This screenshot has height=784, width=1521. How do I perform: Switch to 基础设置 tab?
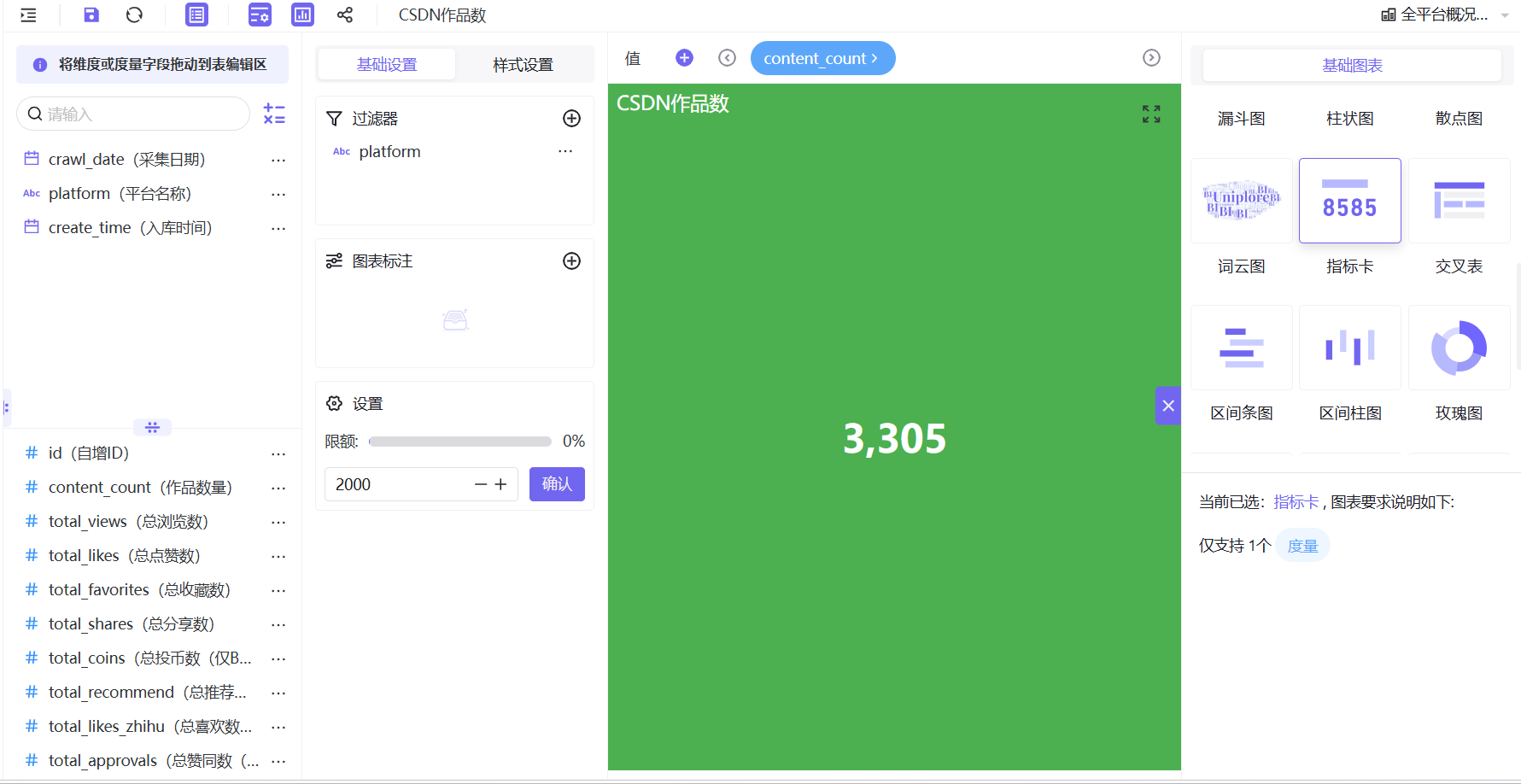(x=387, y=64)
